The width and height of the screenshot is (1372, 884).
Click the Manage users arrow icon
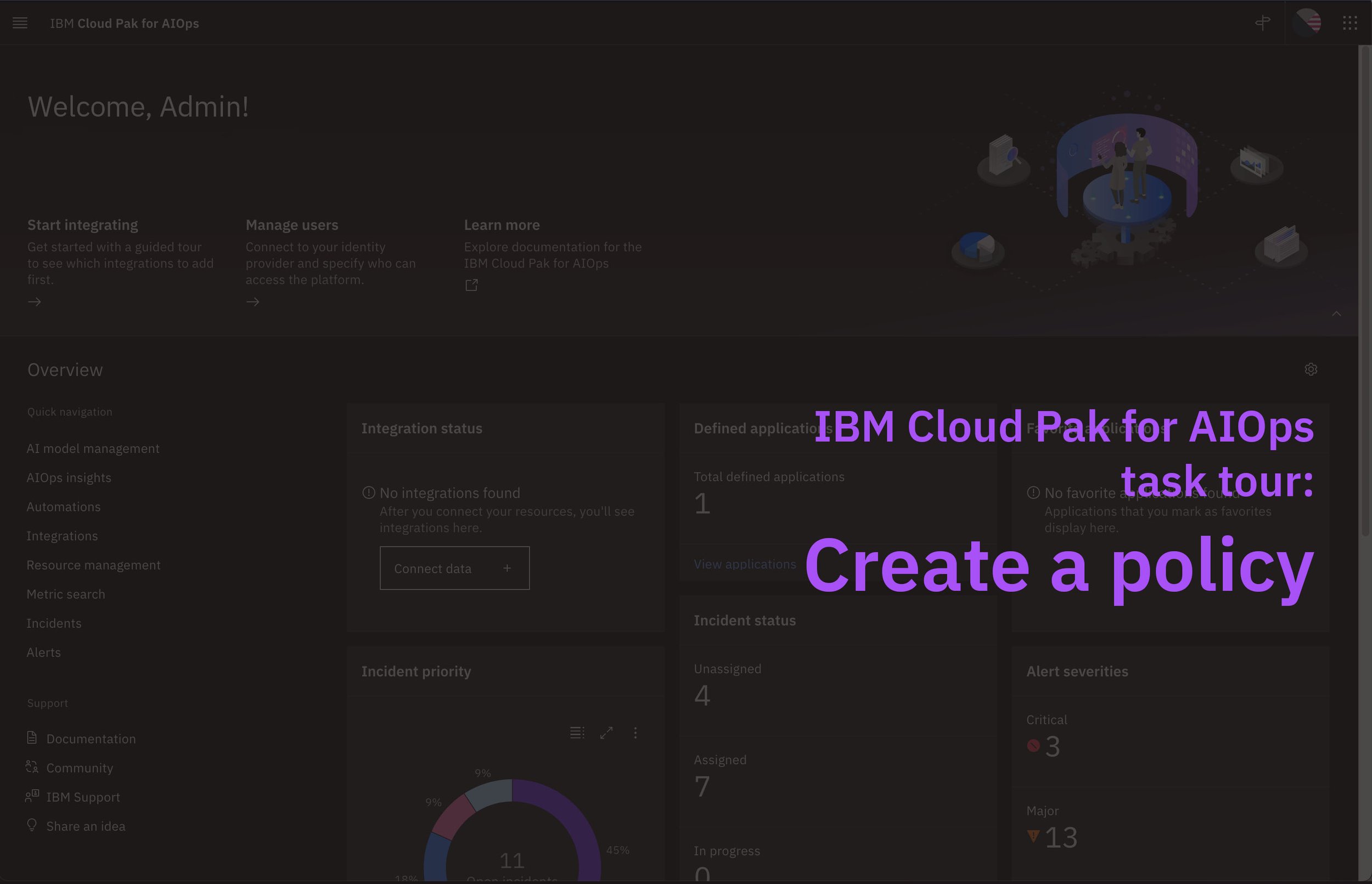point(253,302)
